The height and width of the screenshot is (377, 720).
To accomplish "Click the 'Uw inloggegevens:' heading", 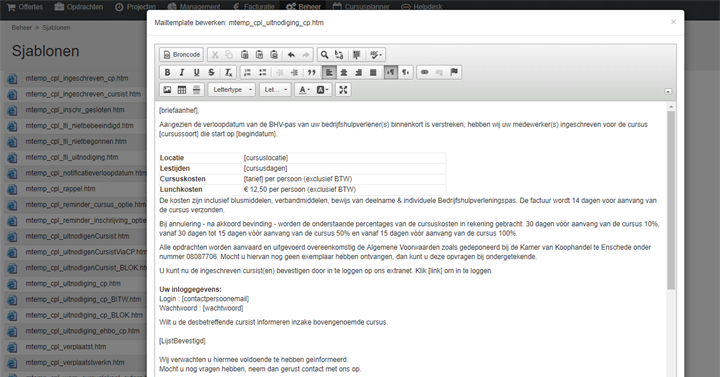I will (x=190, y=289).
